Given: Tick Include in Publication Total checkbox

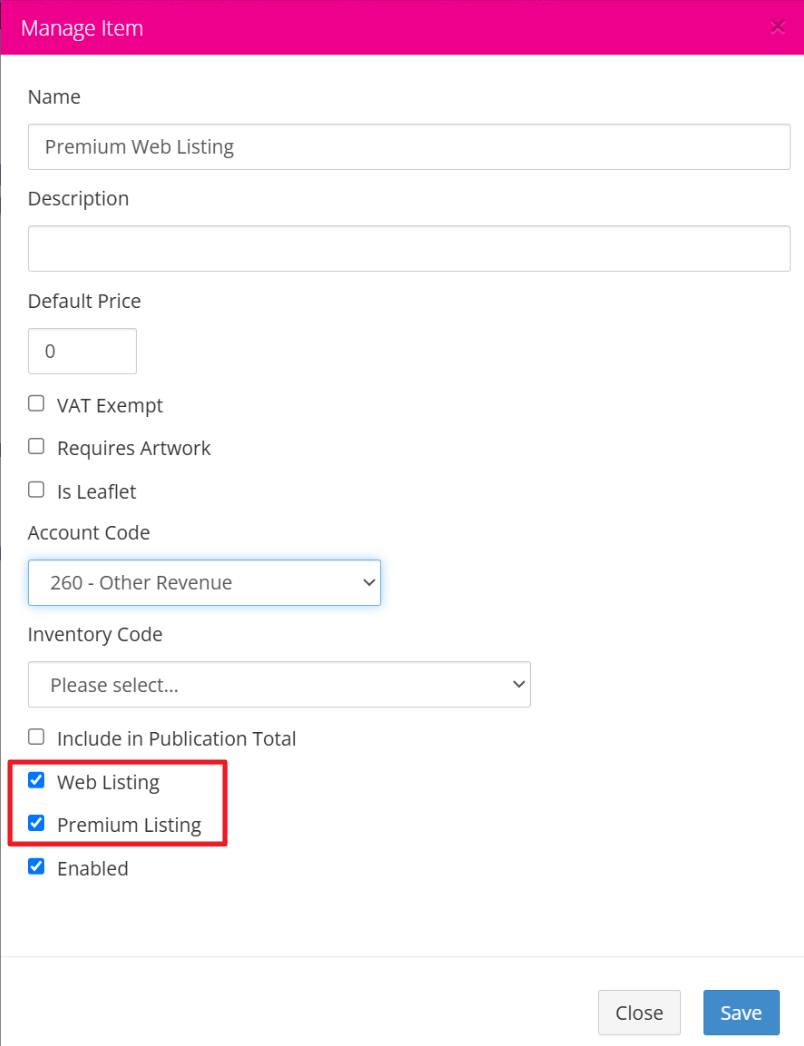Looking at the screenshot, I should [36, 736].
